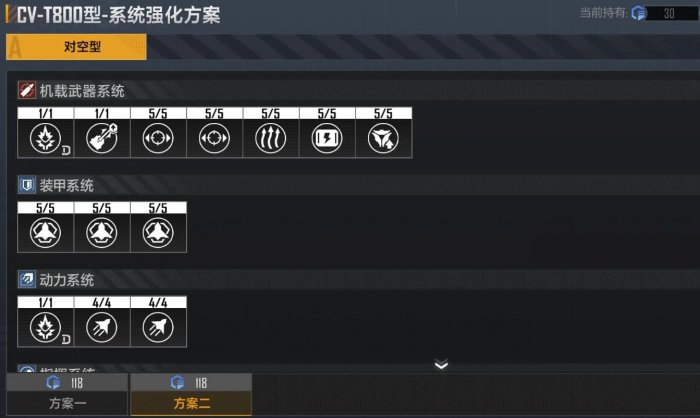The image size is (700, 418).
Task: Select the second crosshair targeting upgrade icon
Action: click(x=214, y=138)
